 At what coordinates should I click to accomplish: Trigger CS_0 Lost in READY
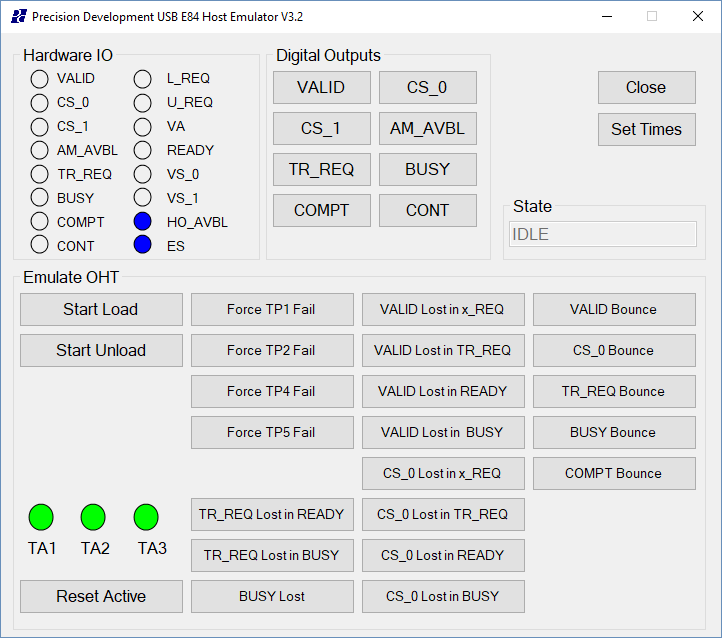[443, 555]
